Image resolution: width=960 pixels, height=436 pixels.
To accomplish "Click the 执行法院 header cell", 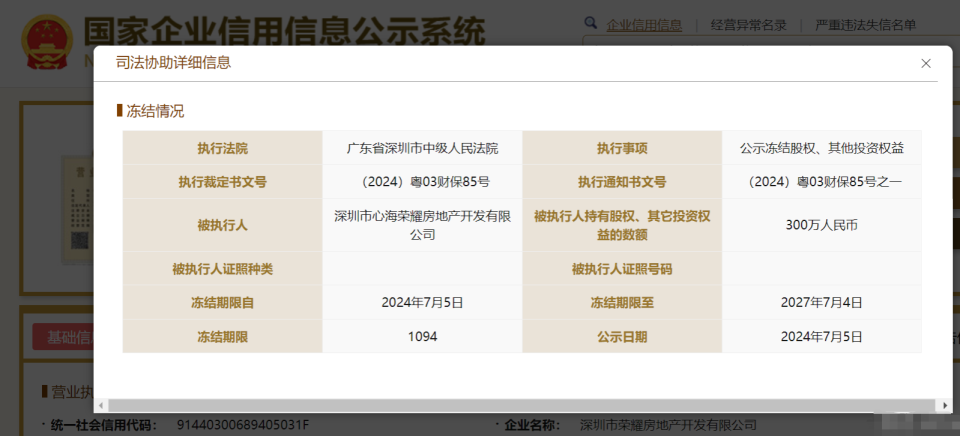I will click(x=223, y=148).
